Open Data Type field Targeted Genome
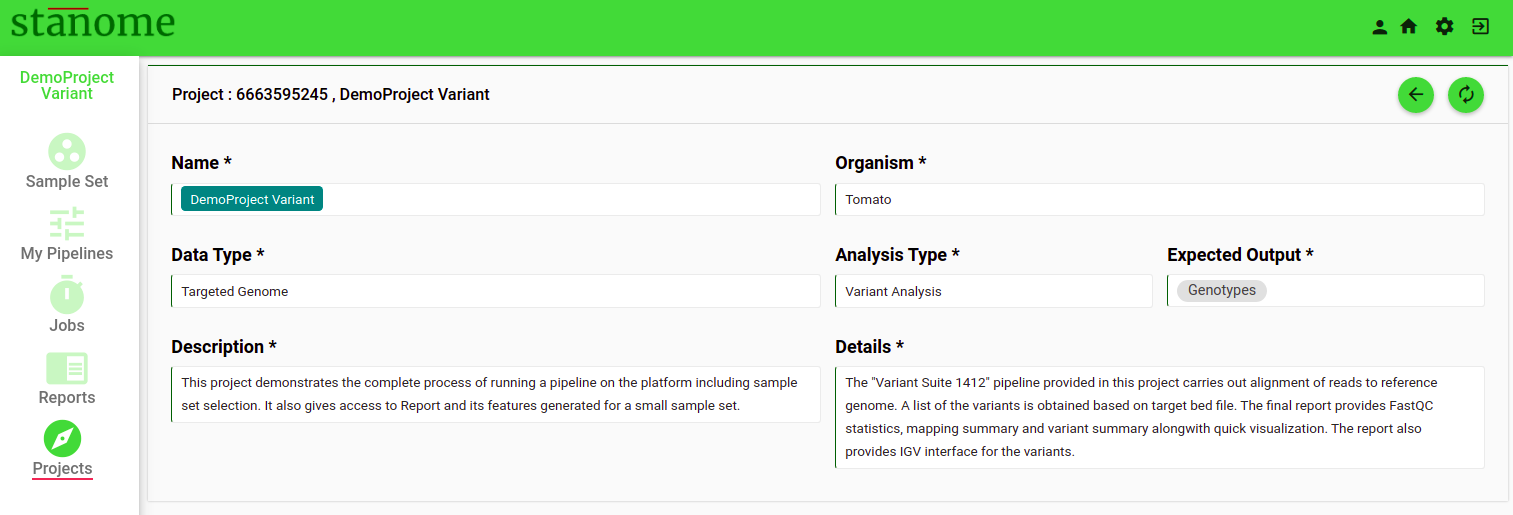Screen dimensions: 1513x515 click(496, 291)
